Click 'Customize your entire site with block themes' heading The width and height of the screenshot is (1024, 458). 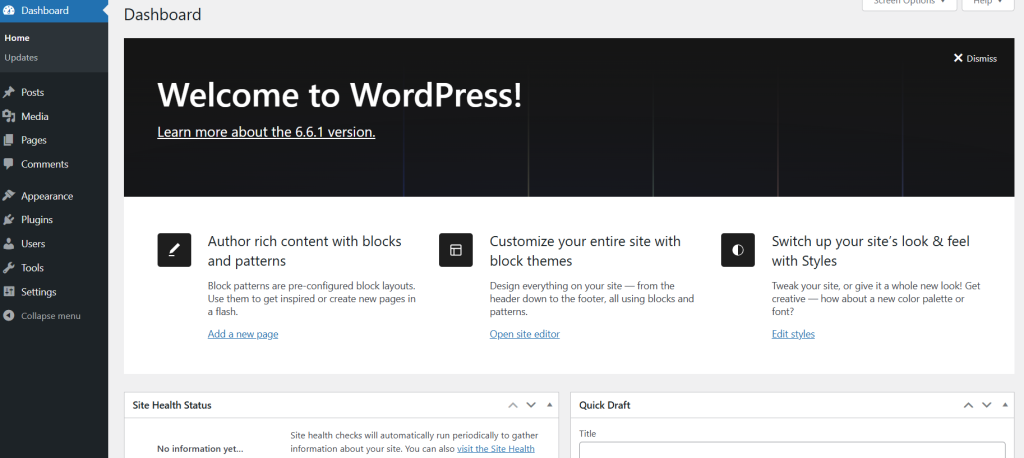tap(585, 251)
